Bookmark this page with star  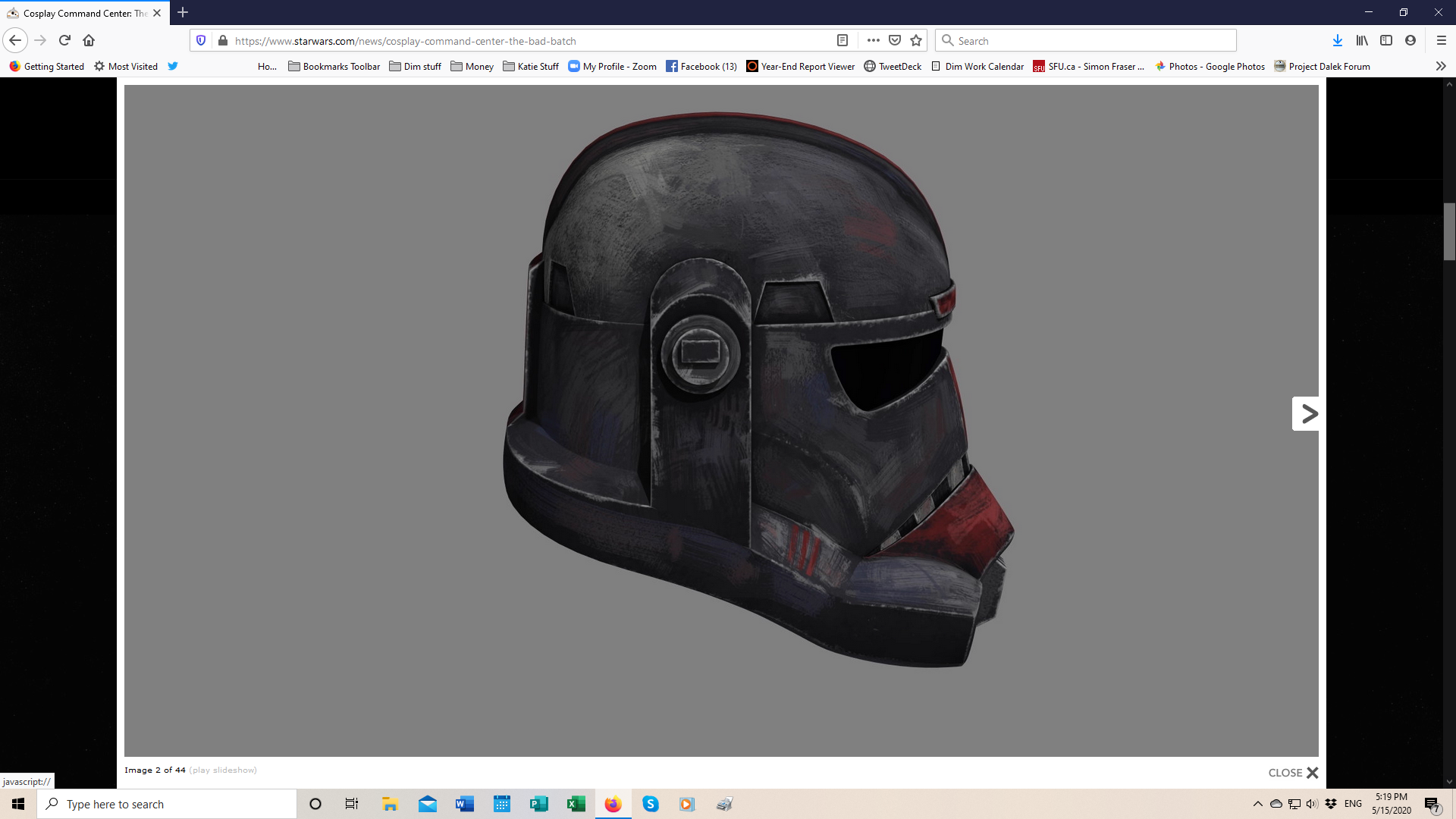pyautogui.click(x=916, y=40)
